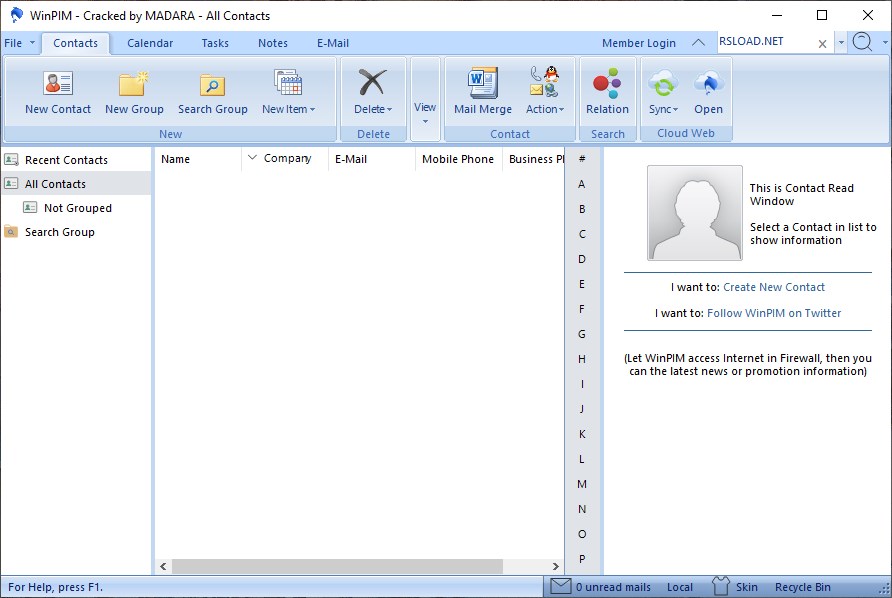Viewport: 892px width, 598px height.
Task: Jump to letter N in index
Action: [581, 509]
